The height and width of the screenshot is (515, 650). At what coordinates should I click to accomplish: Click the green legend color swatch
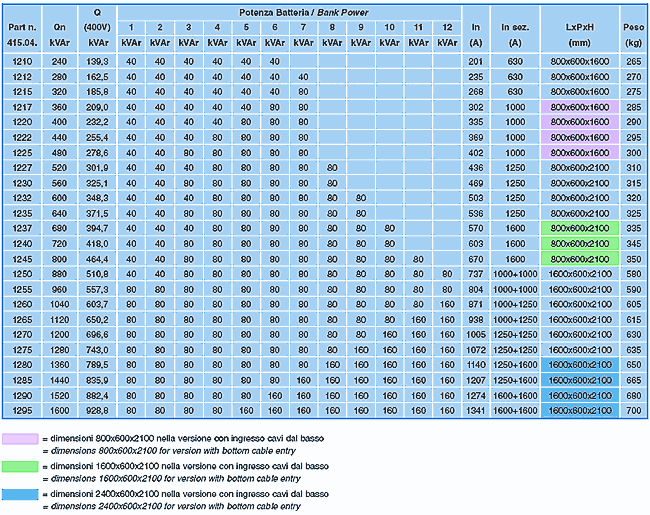20,466
